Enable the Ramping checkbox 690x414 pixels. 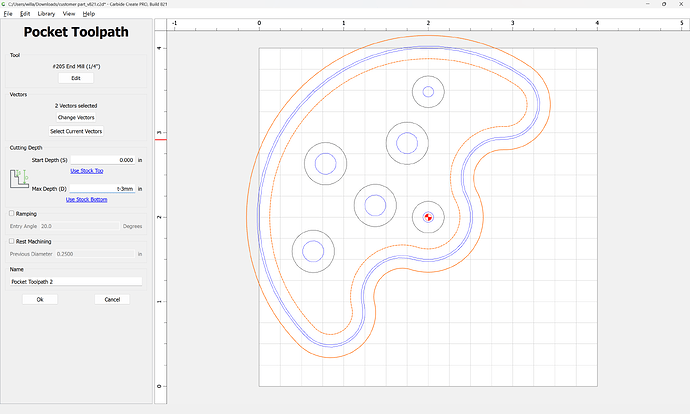12,213
